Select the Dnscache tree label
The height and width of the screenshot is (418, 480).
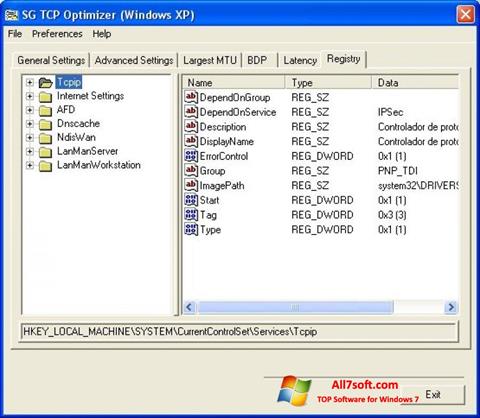pyautogui.click(x=78, y=124)
